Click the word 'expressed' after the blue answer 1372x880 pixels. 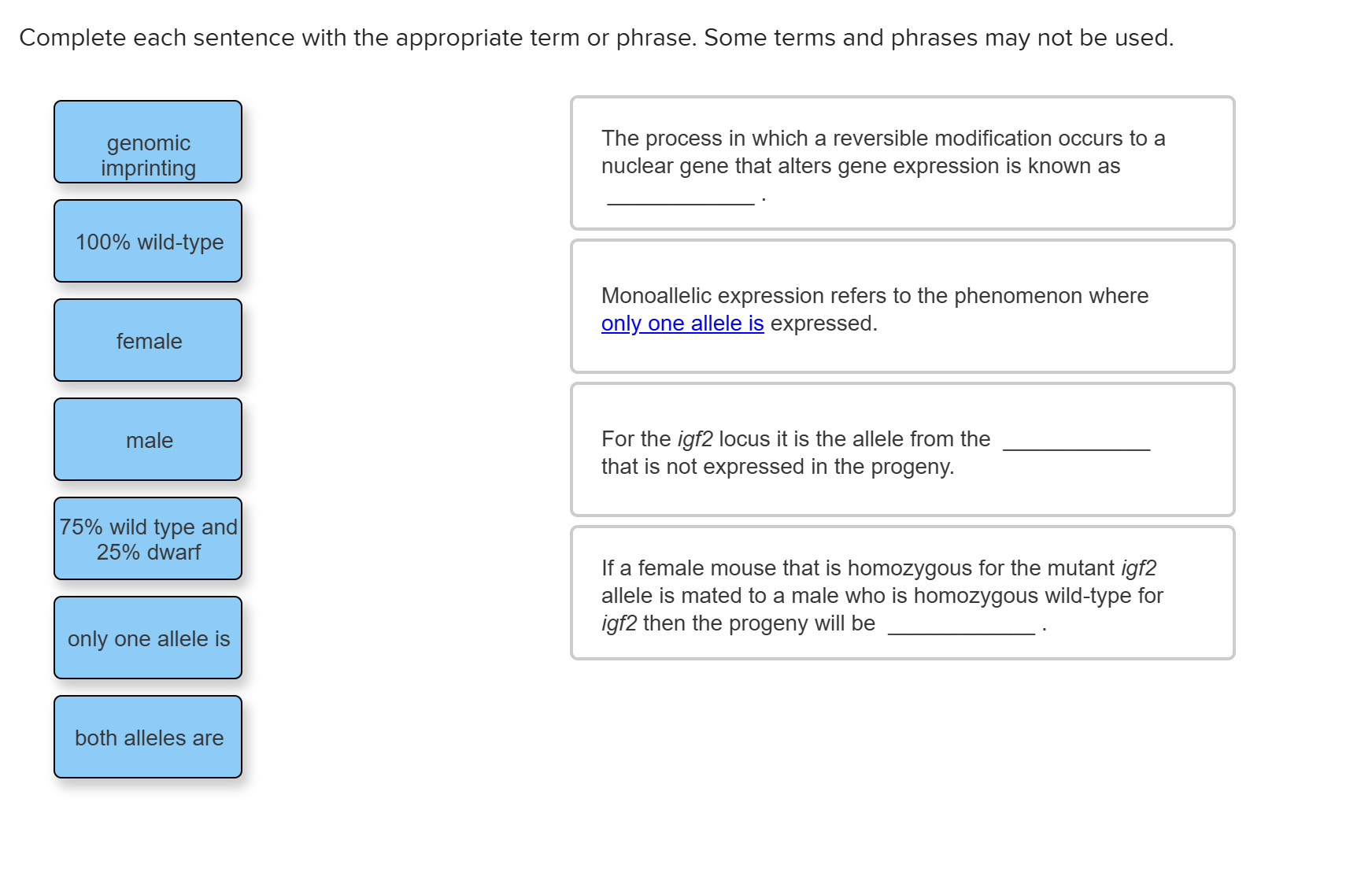[823, 323]
